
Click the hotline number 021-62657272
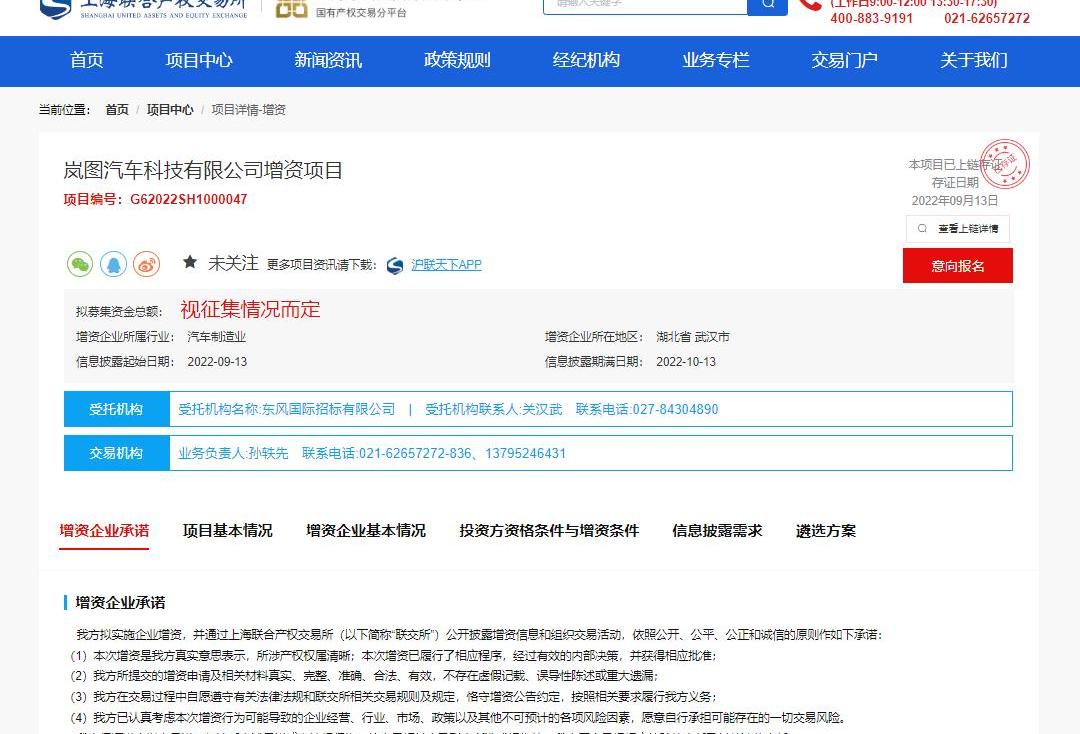pos(987,19)
